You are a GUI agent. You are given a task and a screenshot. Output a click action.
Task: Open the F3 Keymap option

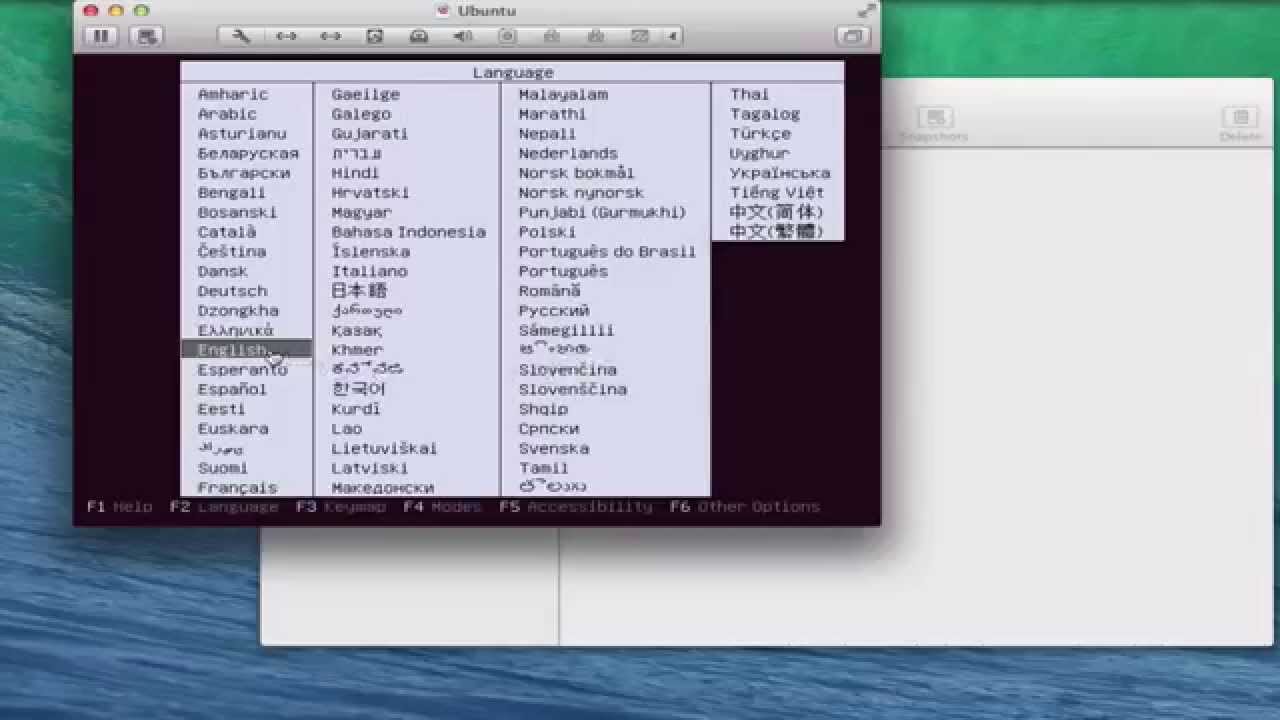click(341, 507)
